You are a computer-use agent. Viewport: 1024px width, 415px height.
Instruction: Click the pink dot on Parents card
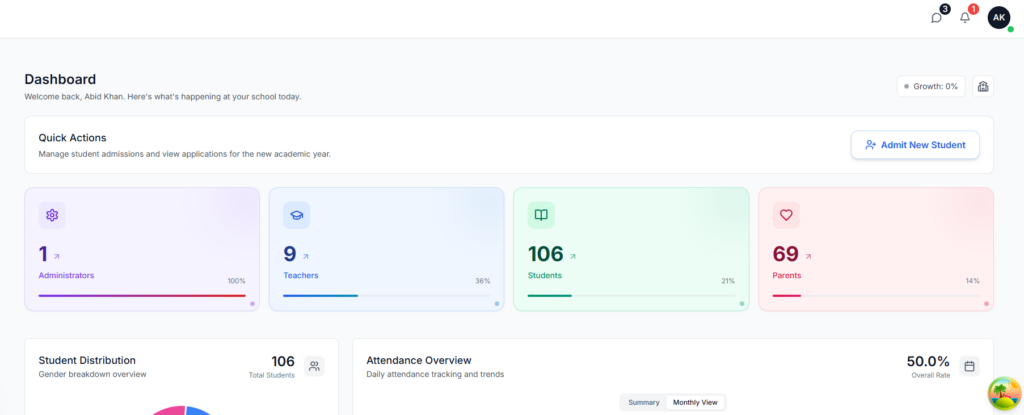pyautogui.click(x=986, y=304)
